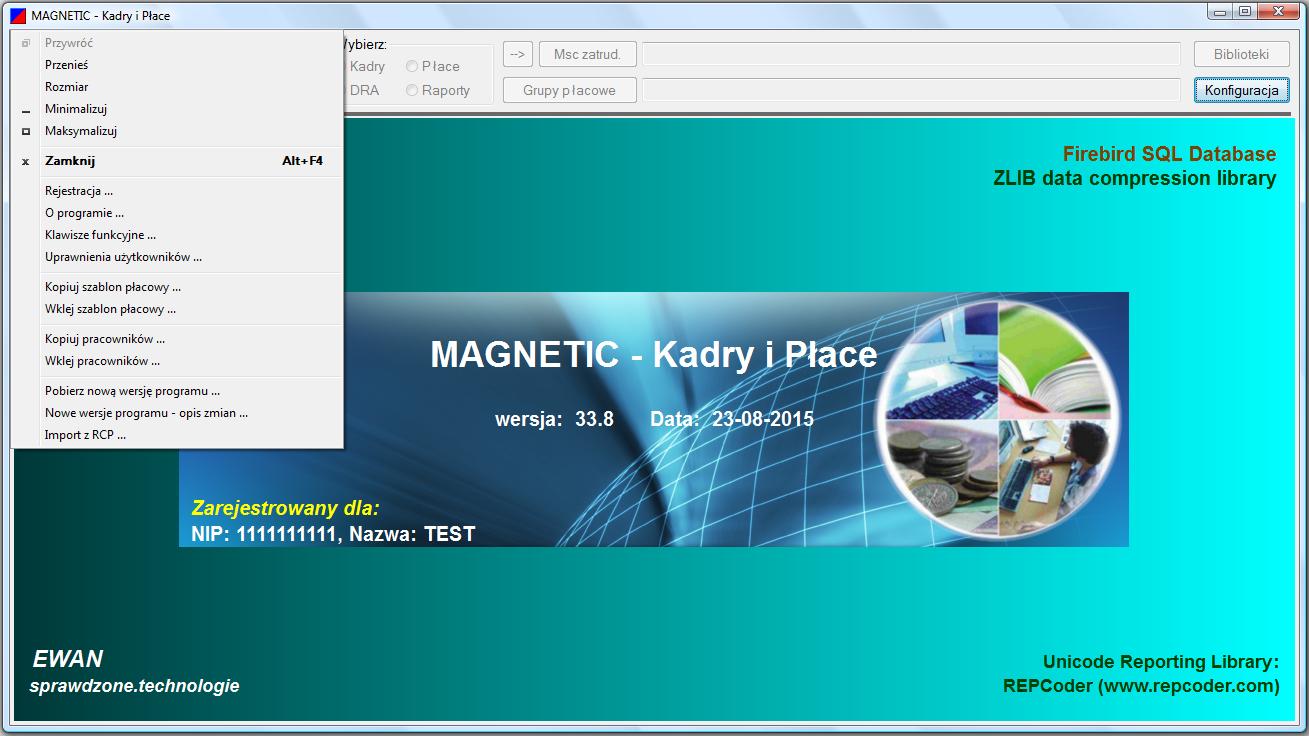Viewport: 1309px width, 736px height.
Task: Click REPCoder (www.repcoder.com) text
Action: [1141, 686]
